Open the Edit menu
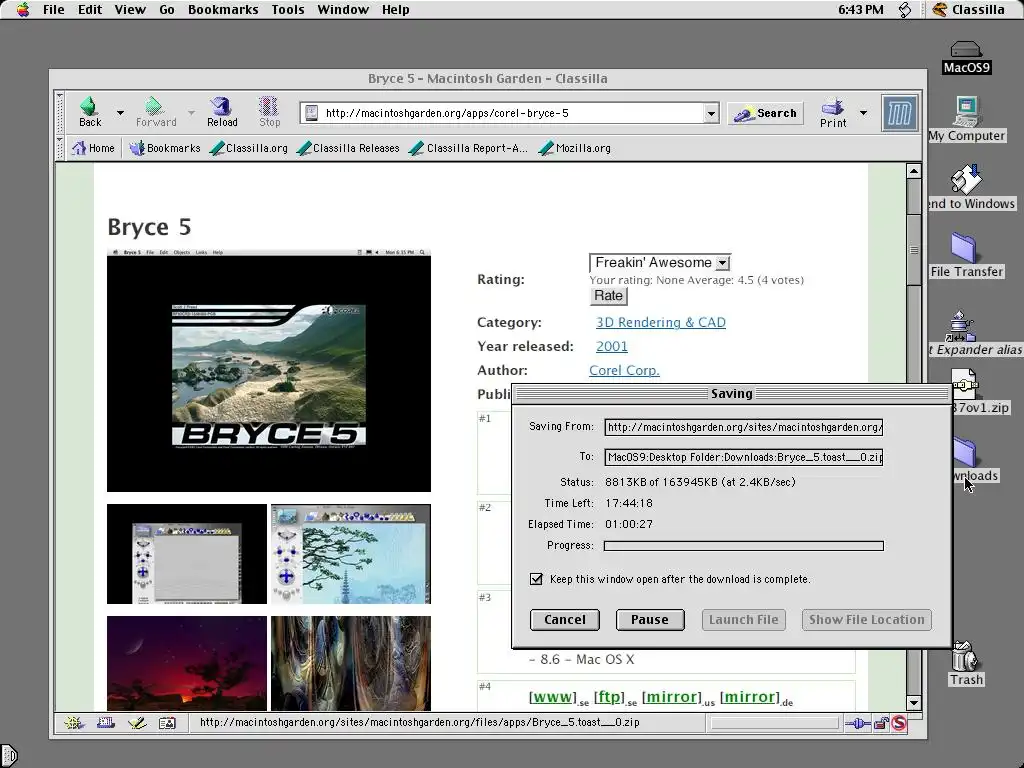This screenshot has height=768, width=1024. click(x=89, y=10)
